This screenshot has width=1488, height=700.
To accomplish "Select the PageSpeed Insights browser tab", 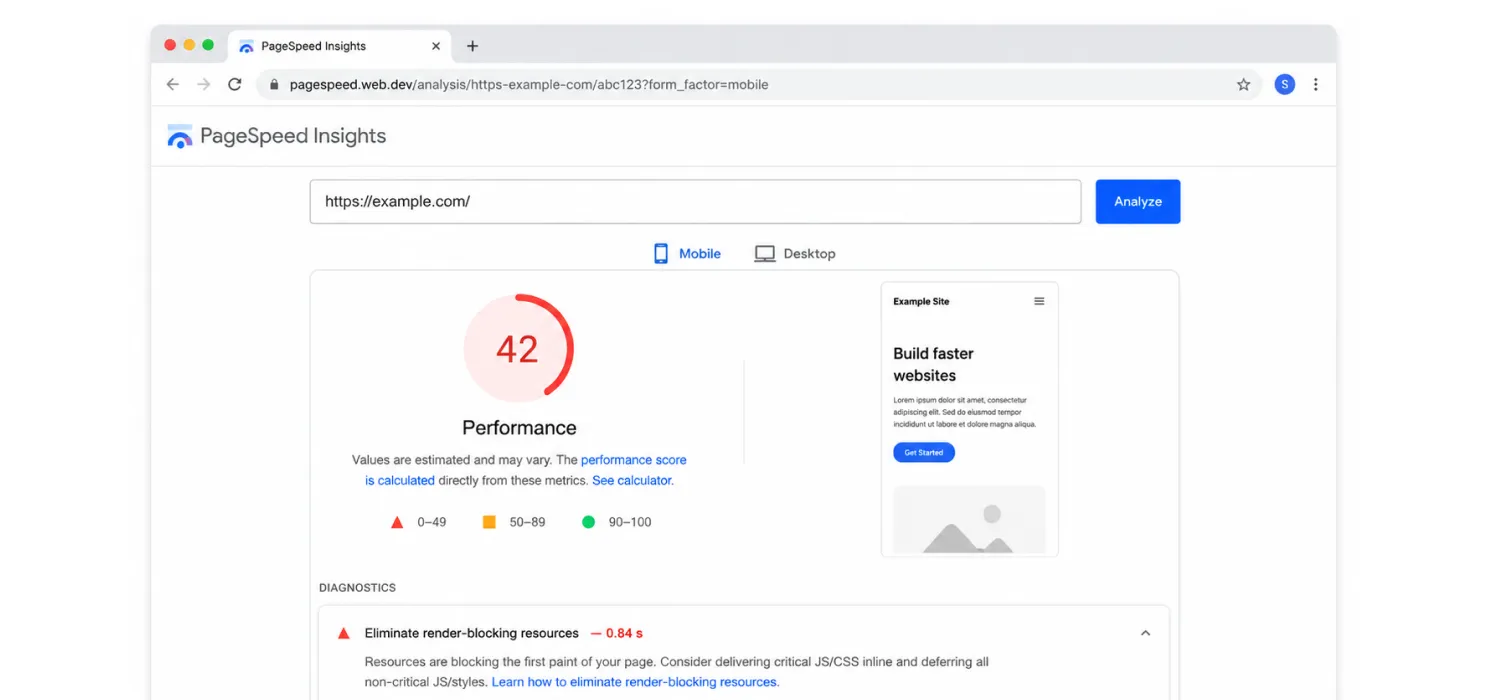I will [x=340, y=46].
